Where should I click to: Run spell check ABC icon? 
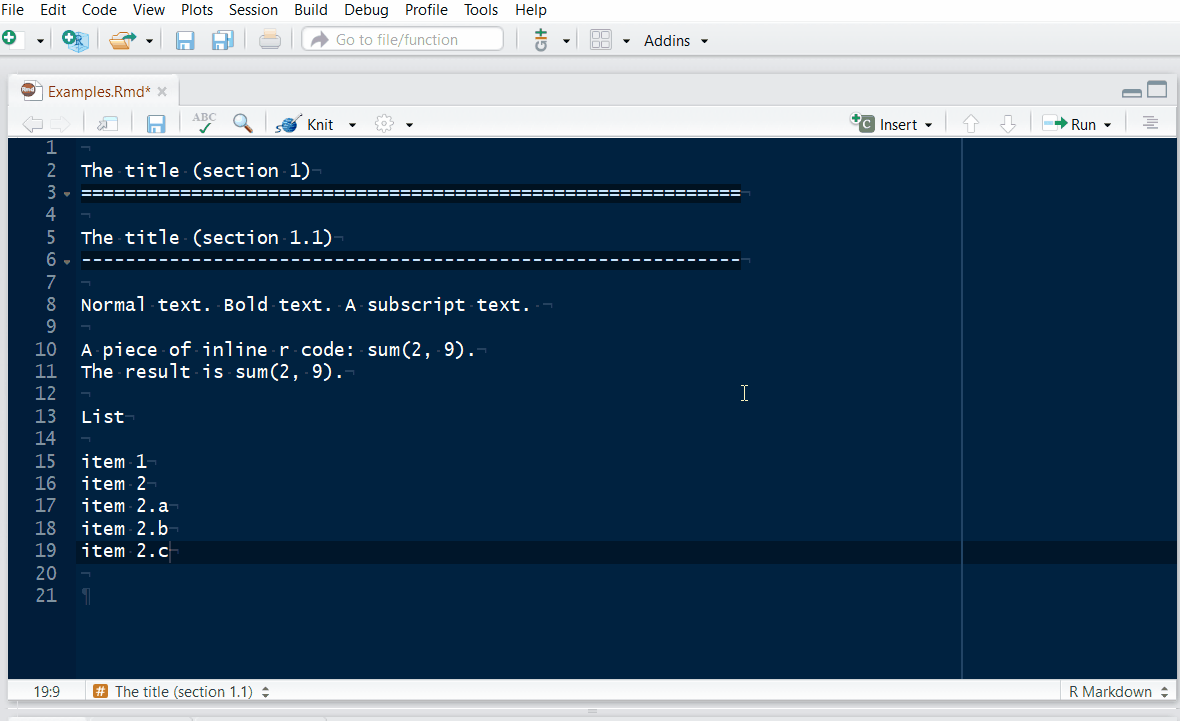click(204, 123)
